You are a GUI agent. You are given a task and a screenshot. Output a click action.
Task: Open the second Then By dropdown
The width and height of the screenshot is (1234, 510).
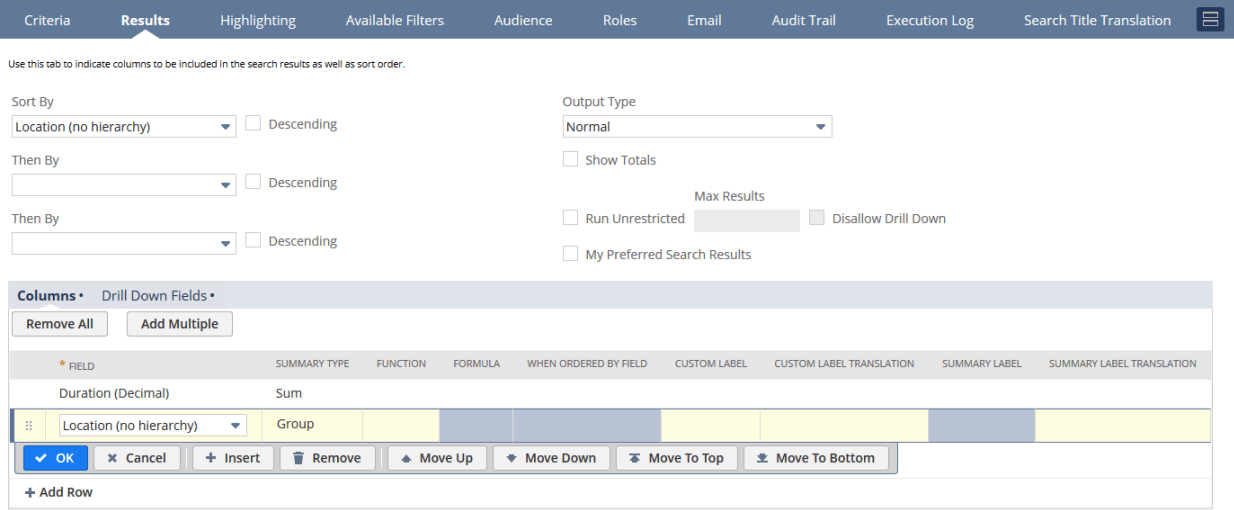[226, 243]
